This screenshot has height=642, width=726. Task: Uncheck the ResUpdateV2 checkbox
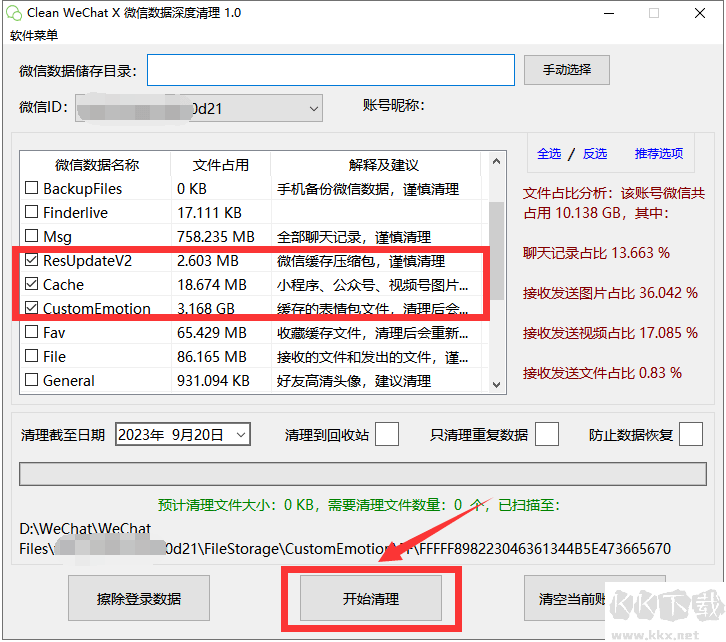pos(31,260)
